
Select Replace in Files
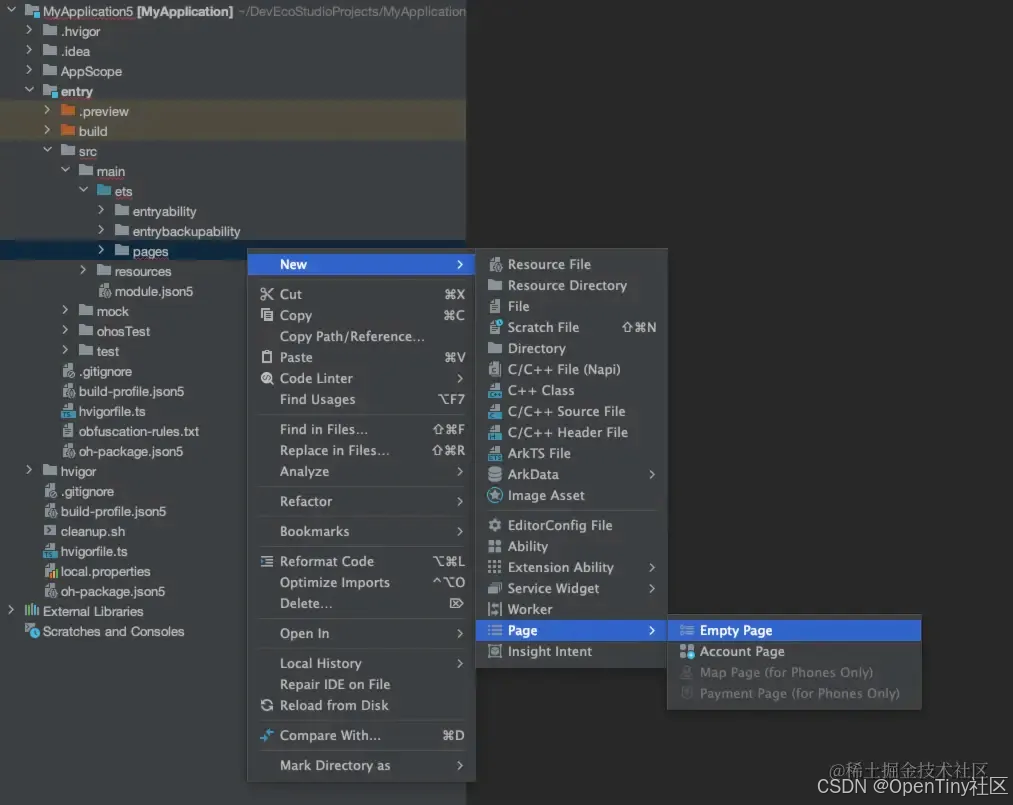point(361,450)
